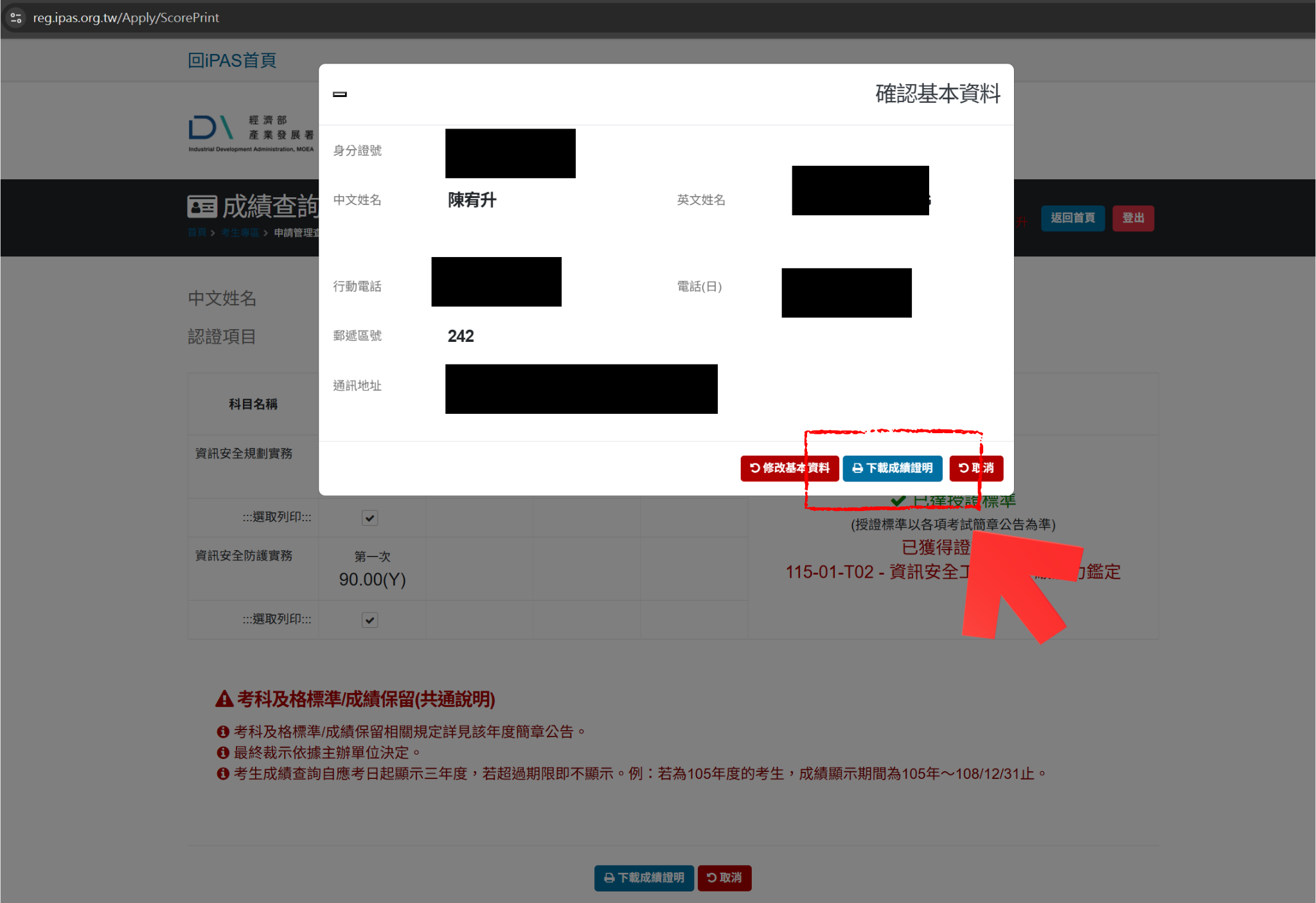
Task: Click the site info icon in address bar
Action: [x=16, y=17]
